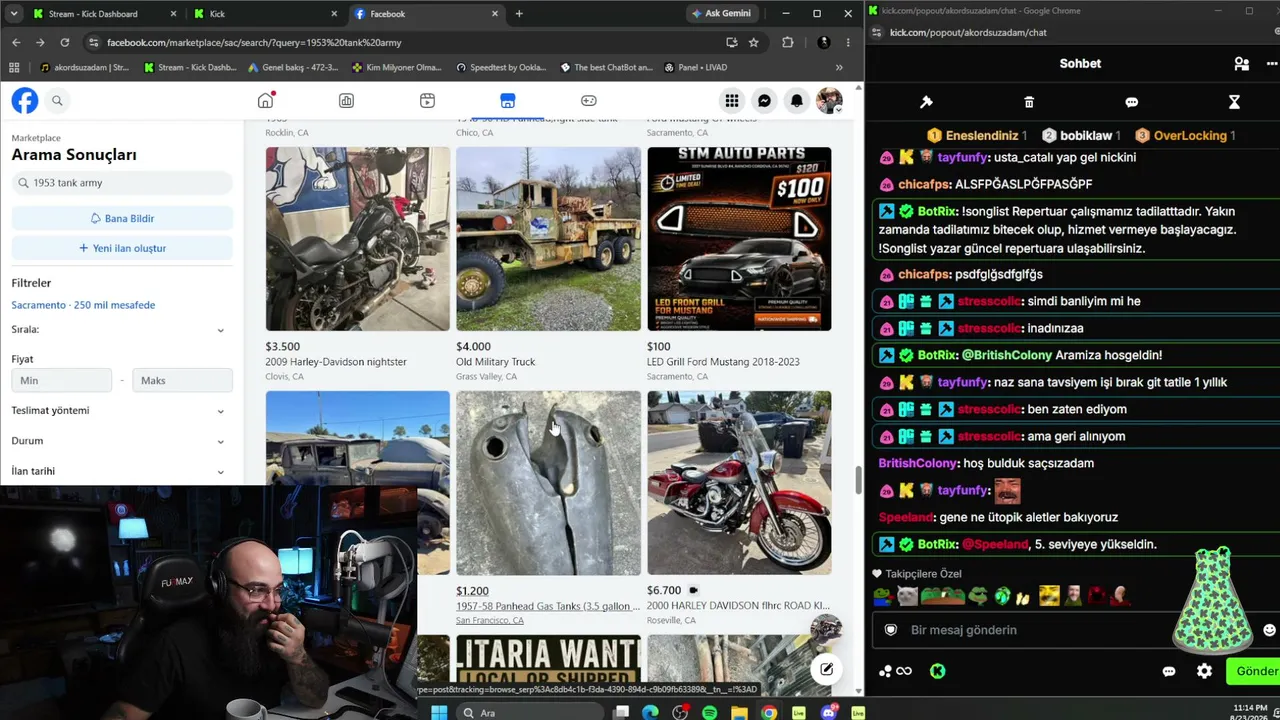
Task: Click the Facebook compose message floating button
Action: 826,669
